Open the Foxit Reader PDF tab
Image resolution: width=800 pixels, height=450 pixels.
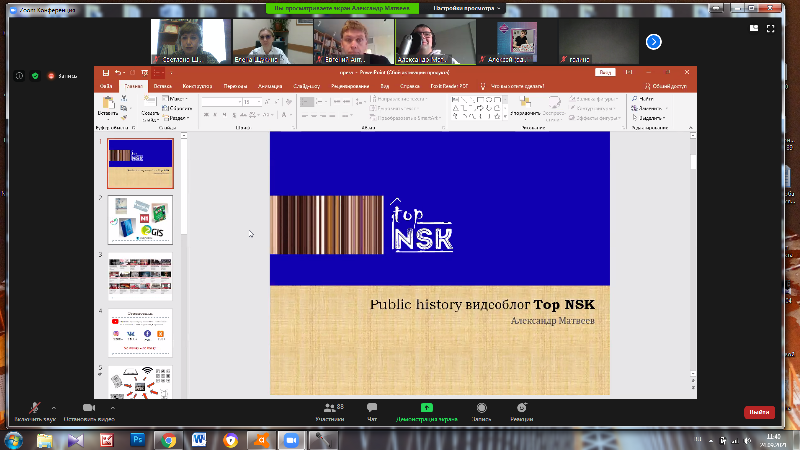point(449,86)
